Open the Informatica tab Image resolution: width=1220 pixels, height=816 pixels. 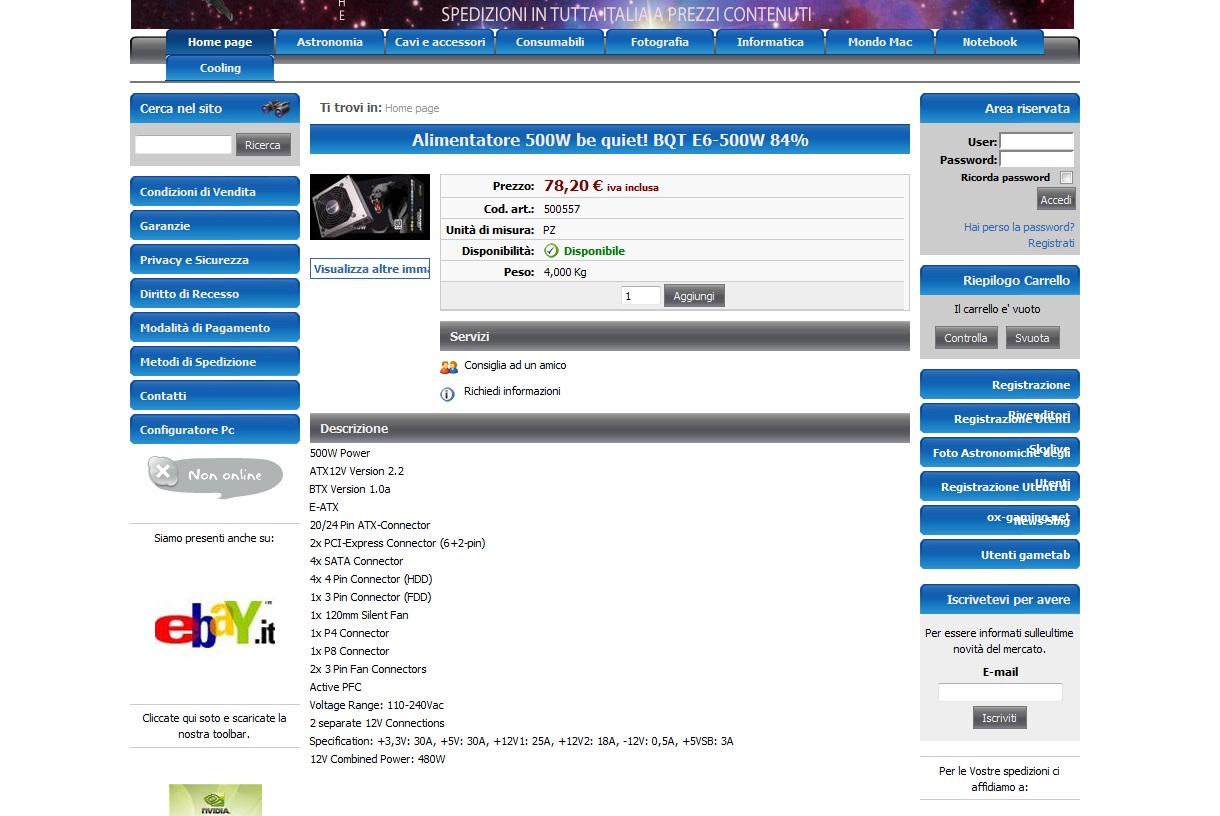(x=770, y=42)
